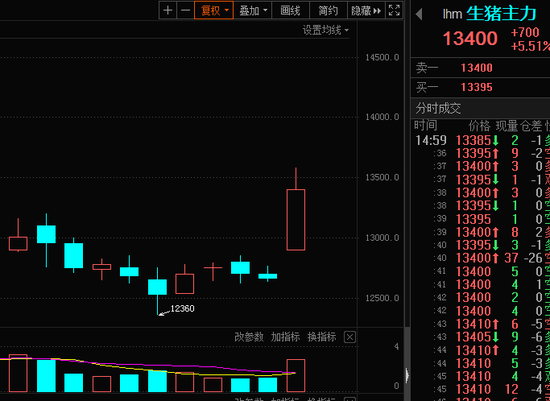Close the volume indicator panel
The image size is (550, 401).
350,337
